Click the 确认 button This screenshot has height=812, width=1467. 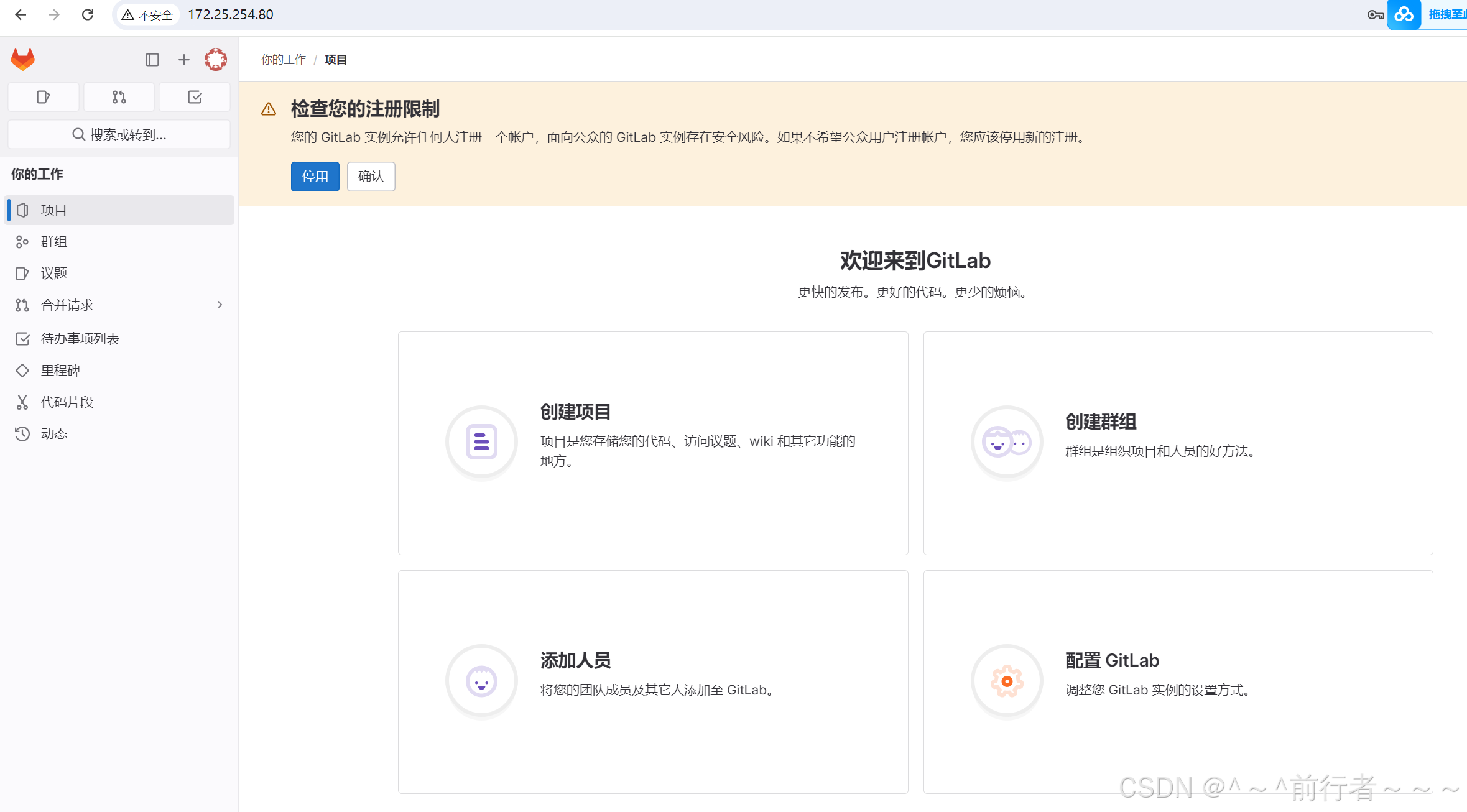(x=371, y=177)
